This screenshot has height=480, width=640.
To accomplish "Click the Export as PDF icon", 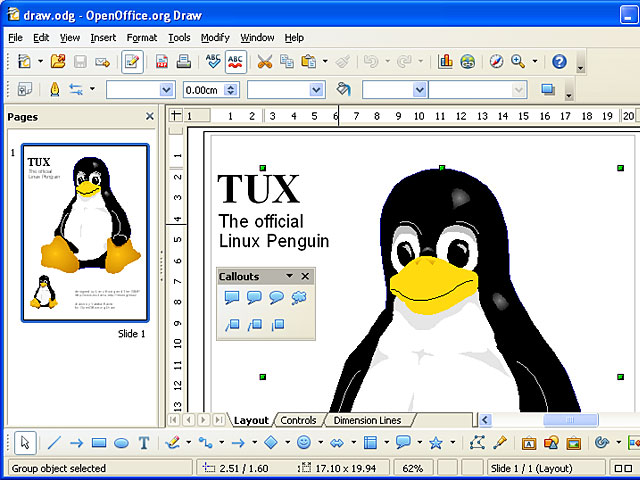I will coord(162,62).
